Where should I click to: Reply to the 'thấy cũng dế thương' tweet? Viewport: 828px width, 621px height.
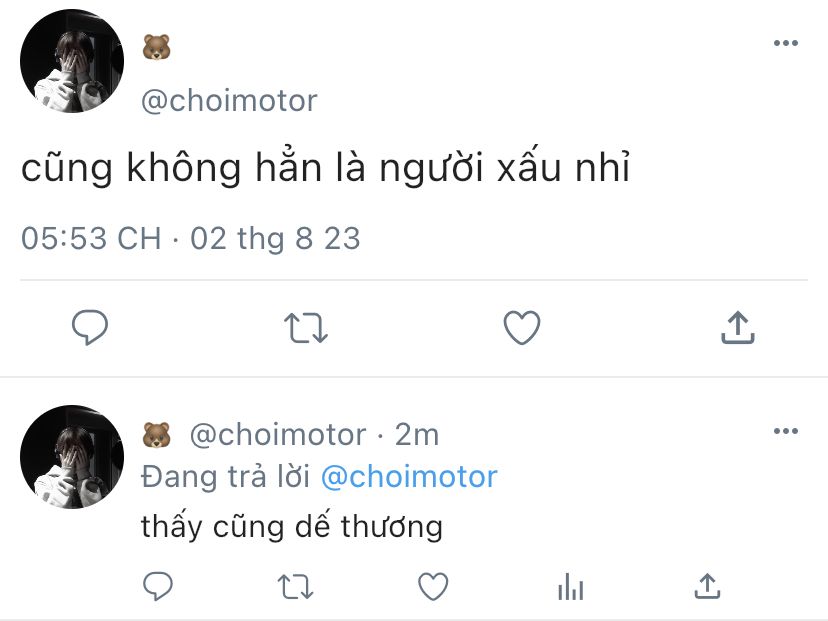pyautogui.click(x=158, y=586)
